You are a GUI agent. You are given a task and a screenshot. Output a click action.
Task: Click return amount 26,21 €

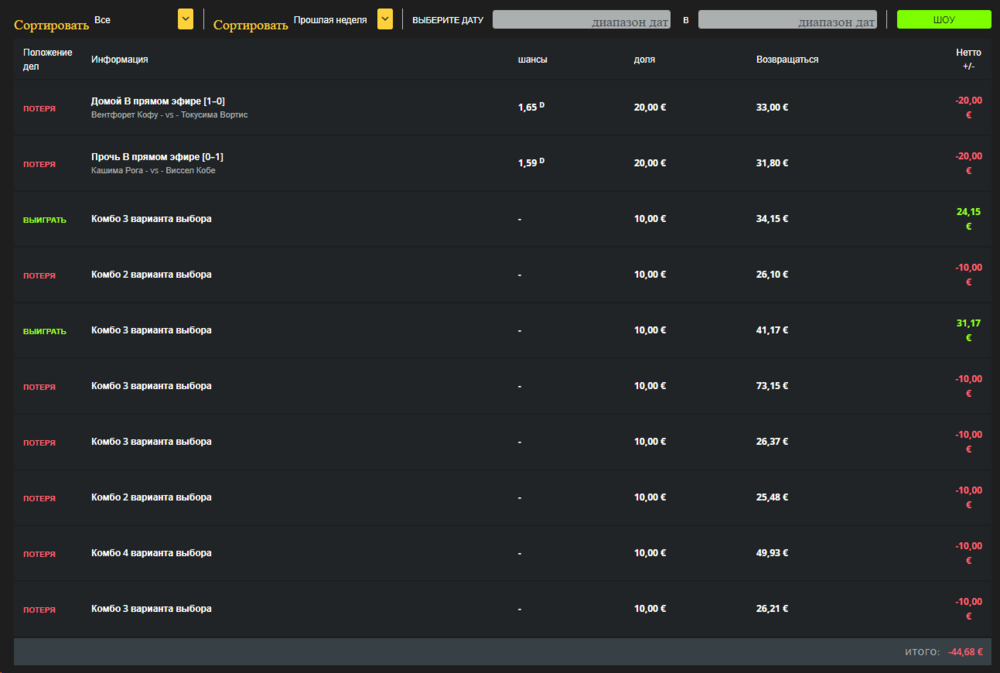772,609
